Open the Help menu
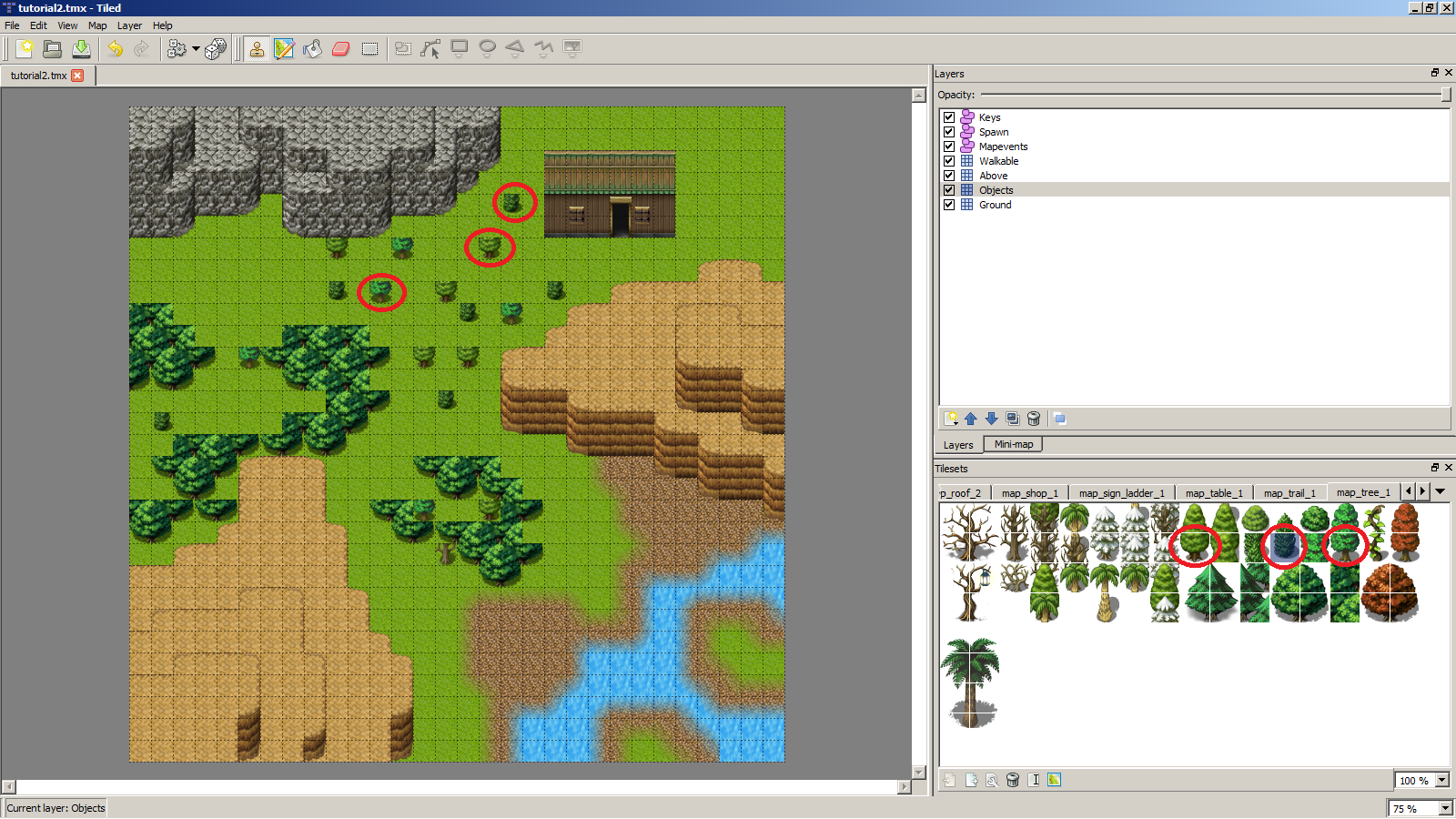1456x819 pixels. pyautogui.click(x=163, y=25)
